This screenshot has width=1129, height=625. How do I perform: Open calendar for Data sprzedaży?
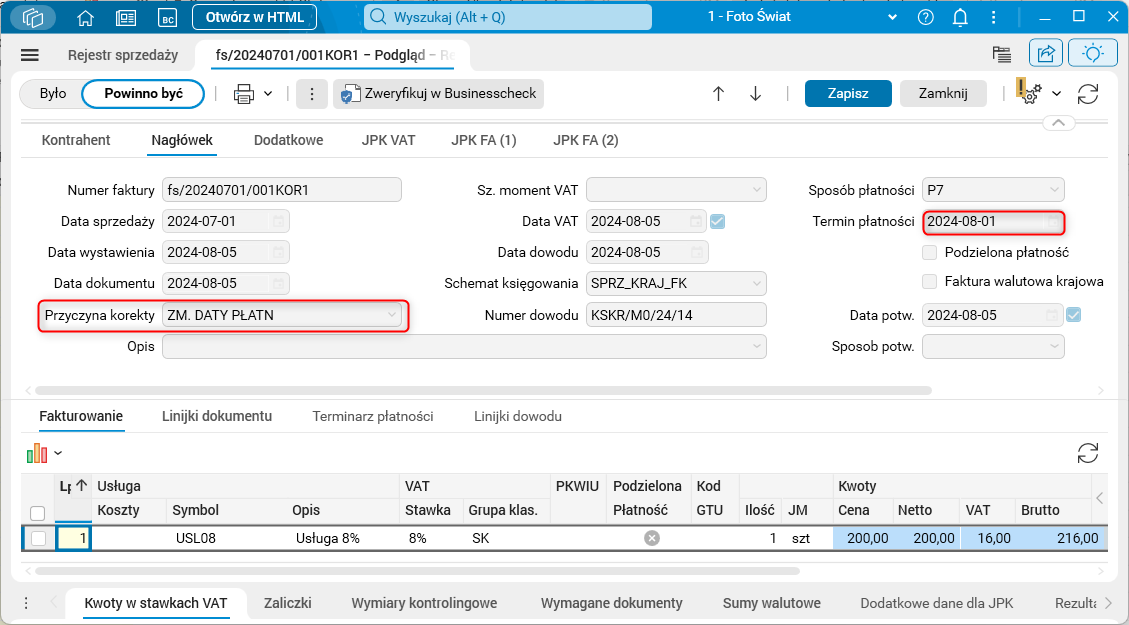pyautogui.click(x=279, y=222)
